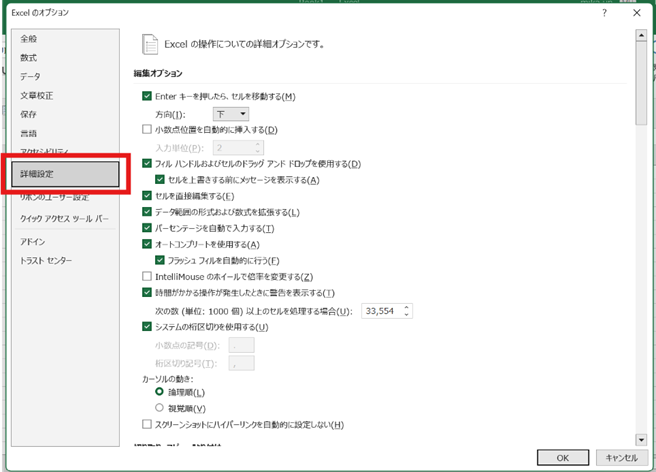Viewport: 656px width, 472px height.
Task: Toggle 'Enter キーを押したら、セルを移動する' checkbox
Action: 148,96
